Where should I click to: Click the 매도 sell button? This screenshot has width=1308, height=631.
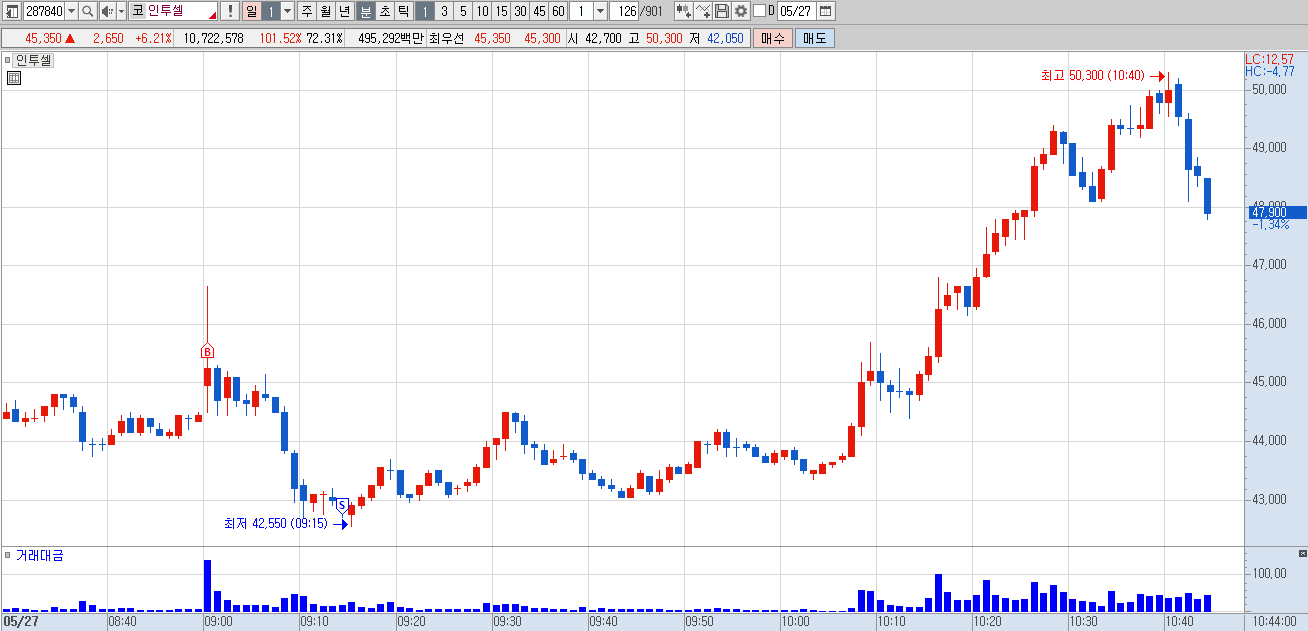pyautogui.click(x=815, y=38)
